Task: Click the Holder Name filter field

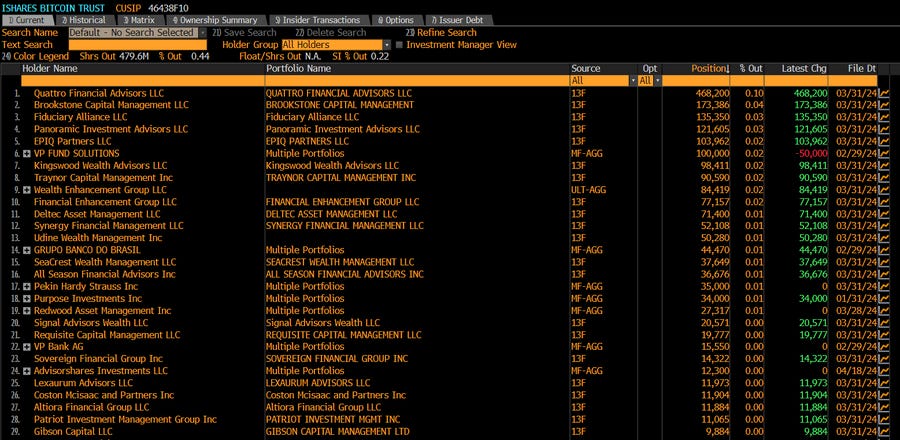Action: pyautogui.click(x=142, y=81)
